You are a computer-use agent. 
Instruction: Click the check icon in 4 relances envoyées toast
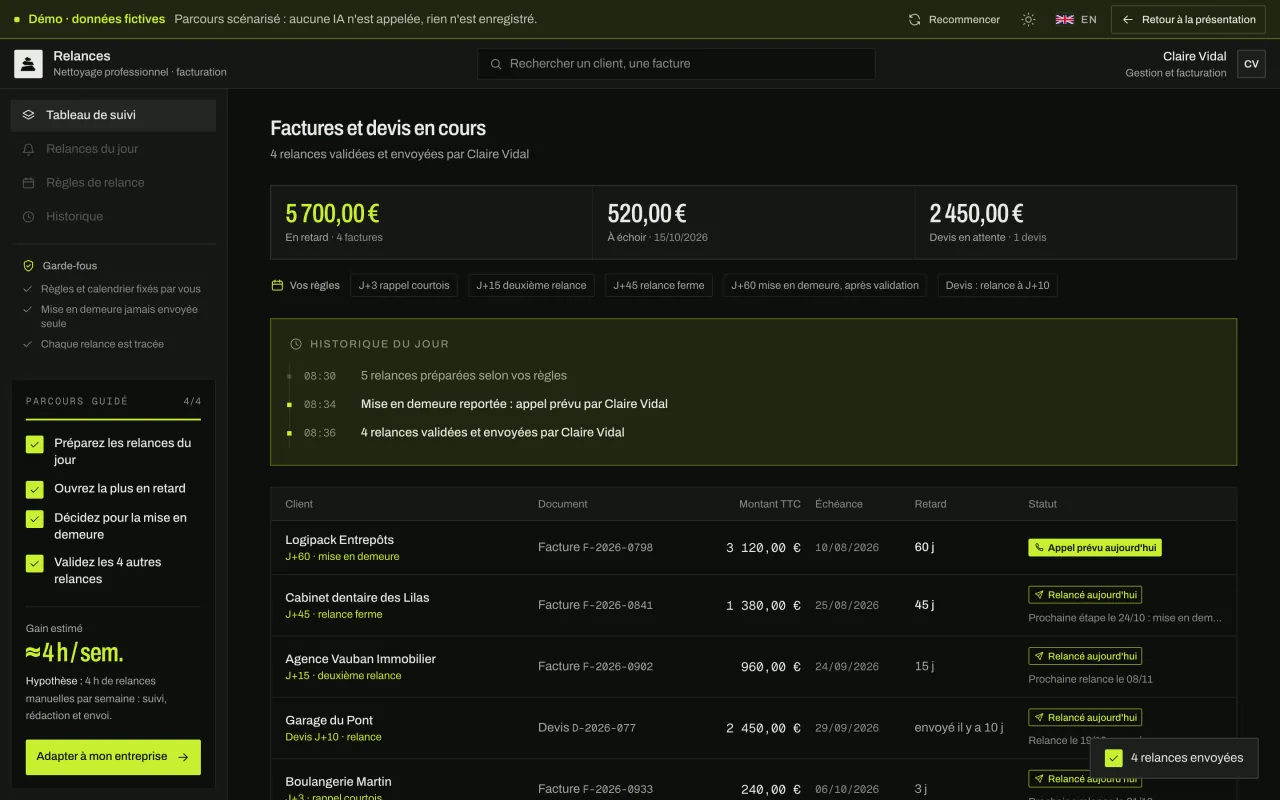(1113, 758)
